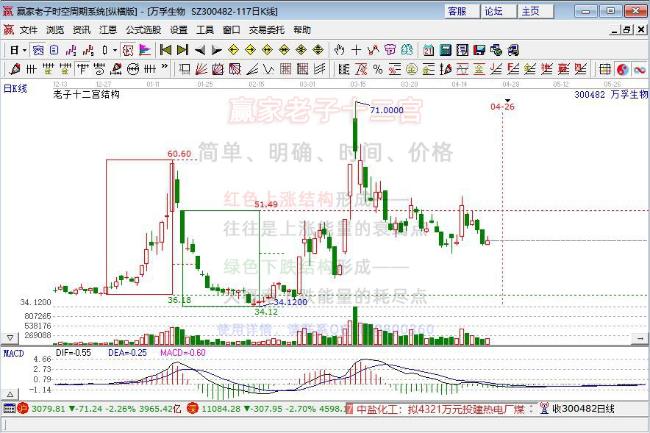Click the 客服 button
The height and width of the screenshot is (433, 650).
click(463, 11)
